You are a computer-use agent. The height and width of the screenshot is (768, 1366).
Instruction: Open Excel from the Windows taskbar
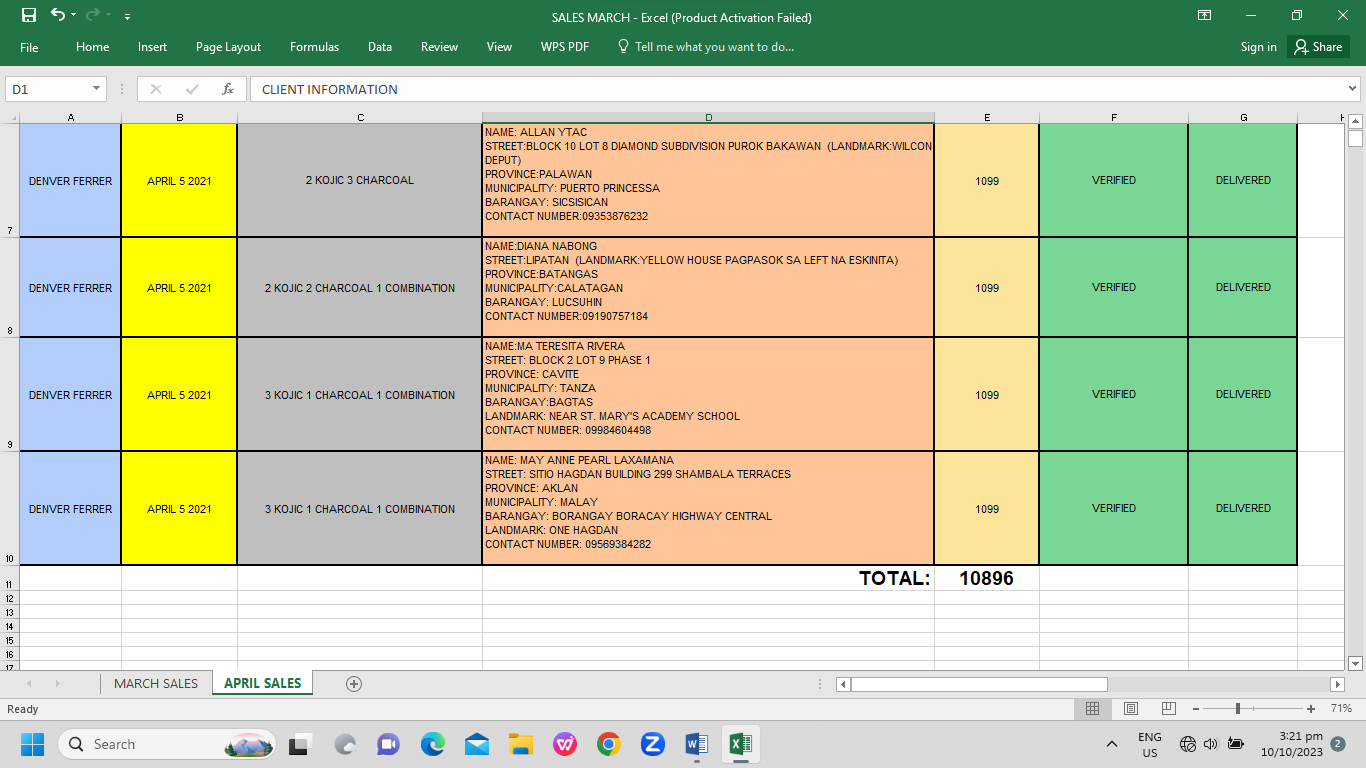click(740, 744)
